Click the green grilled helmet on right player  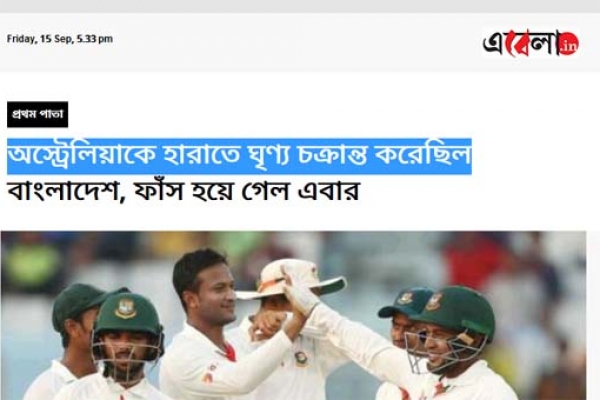(450, 328)
